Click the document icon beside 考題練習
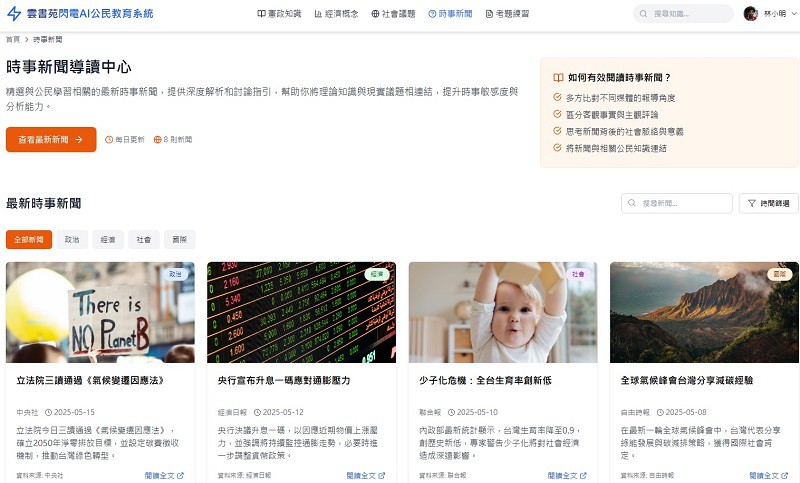The height and width of the screenshot is (483, 800). pyautogui.click(x=489, y=14)
